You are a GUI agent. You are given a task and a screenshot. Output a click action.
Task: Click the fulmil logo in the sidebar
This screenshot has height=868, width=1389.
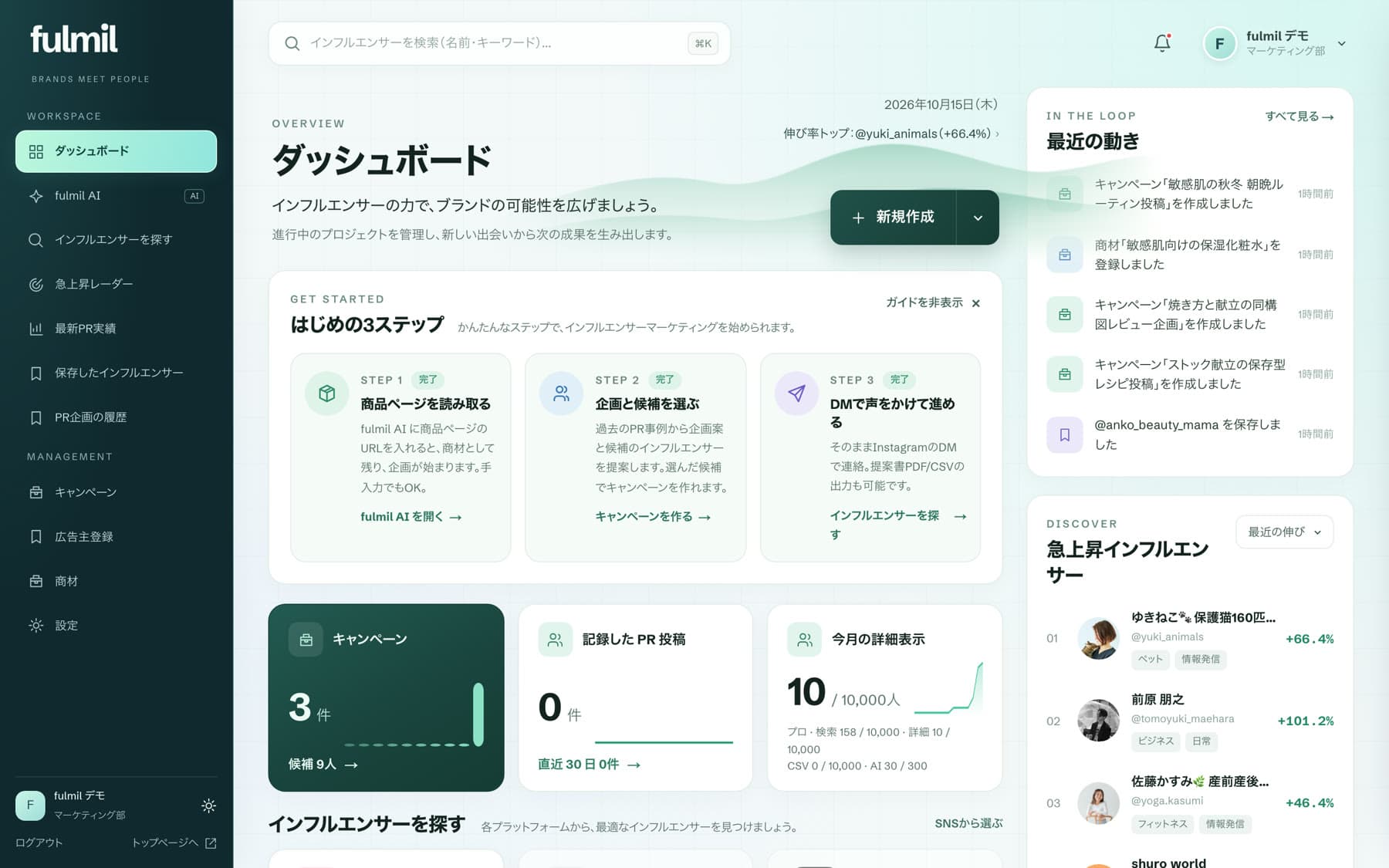coord(74,39)
